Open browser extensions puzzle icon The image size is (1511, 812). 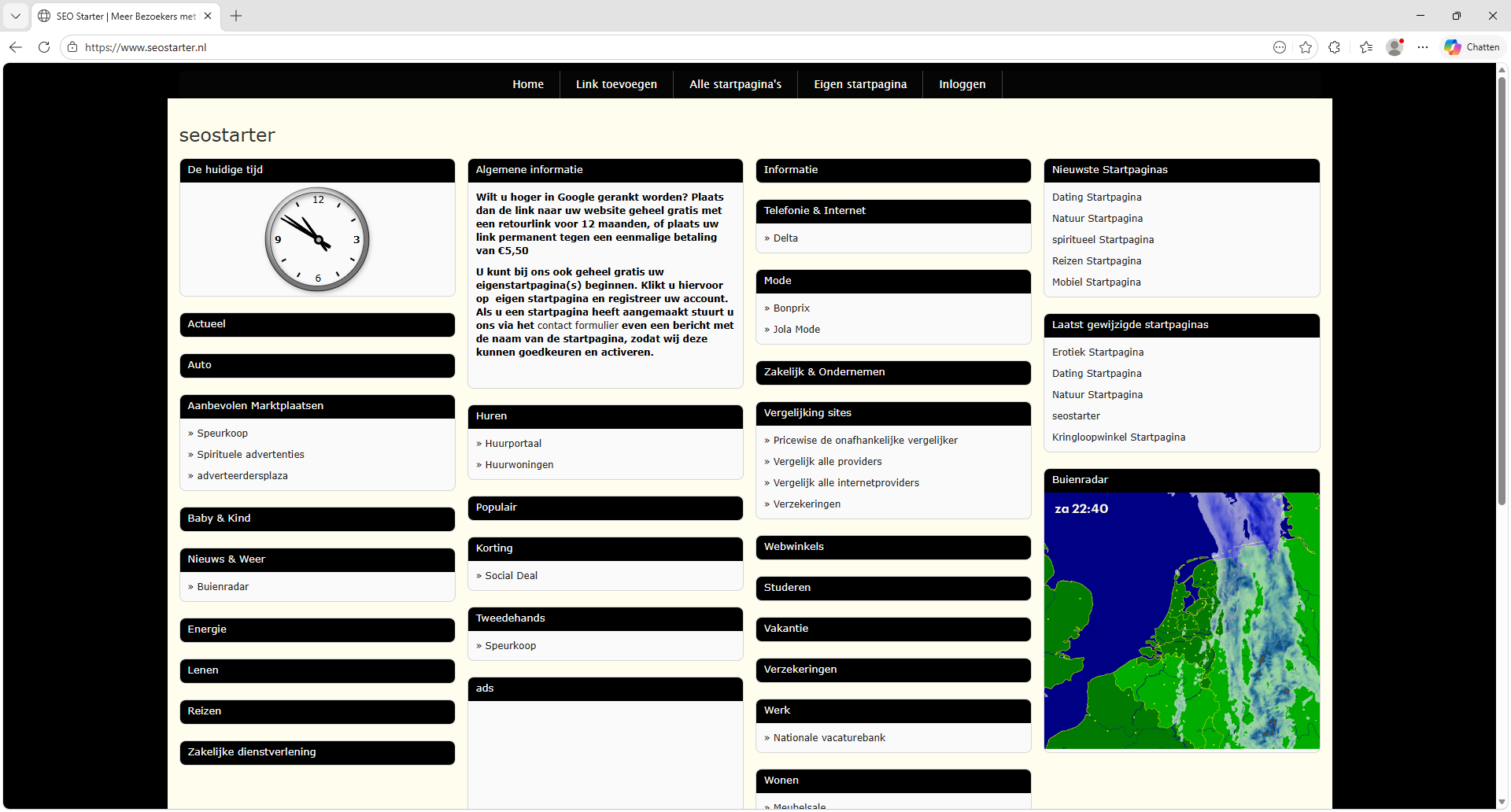coord(1334,47)
